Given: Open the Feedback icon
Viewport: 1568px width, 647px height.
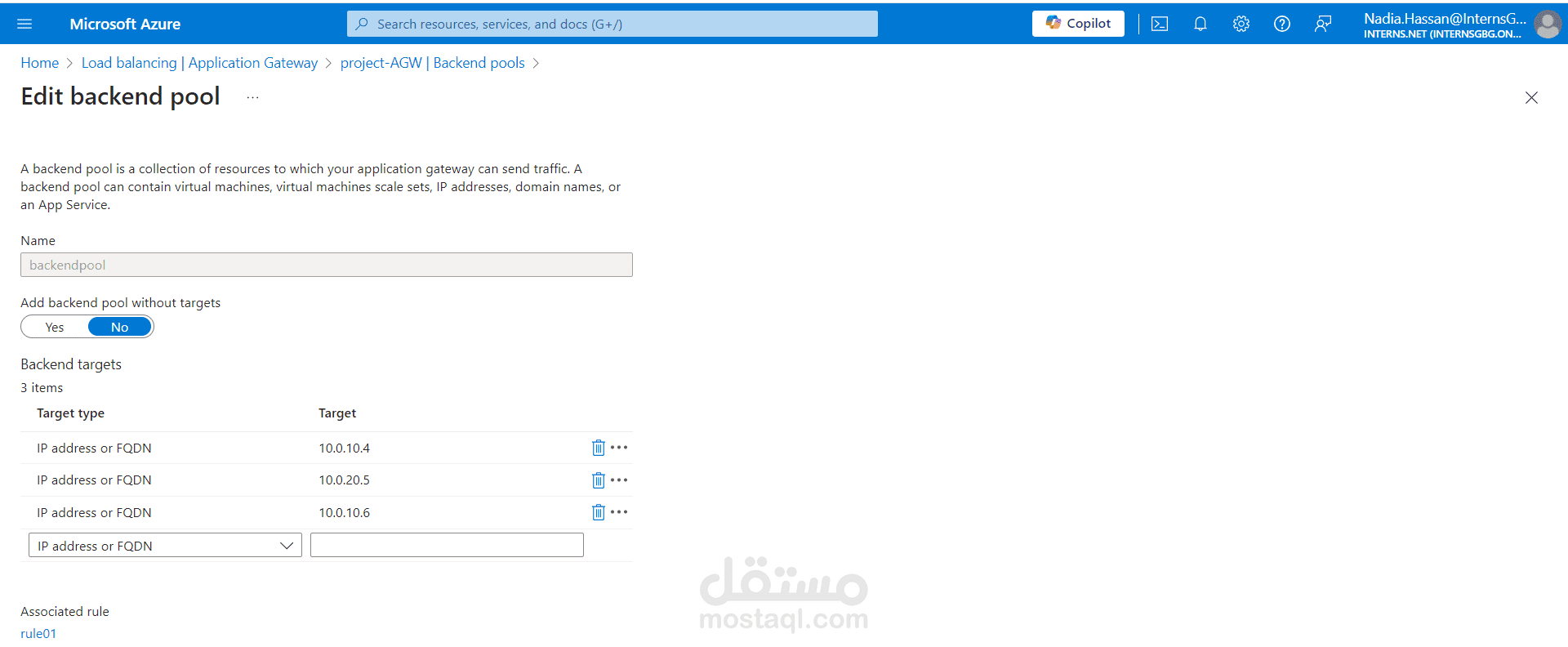Looking at the screenshot, I should (x=1323, y=24).
